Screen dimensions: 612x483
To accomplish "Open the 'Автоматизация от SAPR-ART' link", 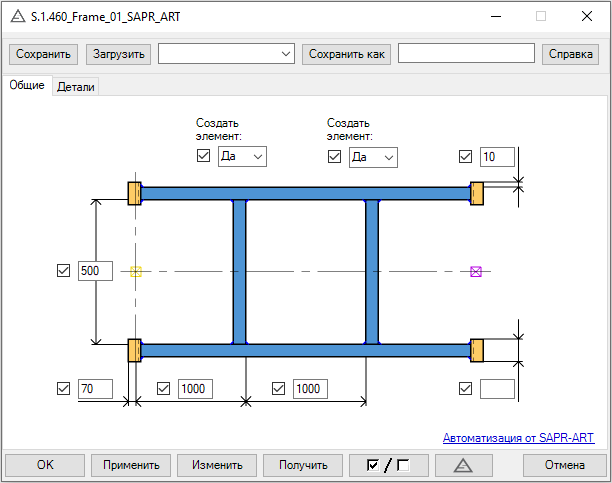I will point(518,438).
